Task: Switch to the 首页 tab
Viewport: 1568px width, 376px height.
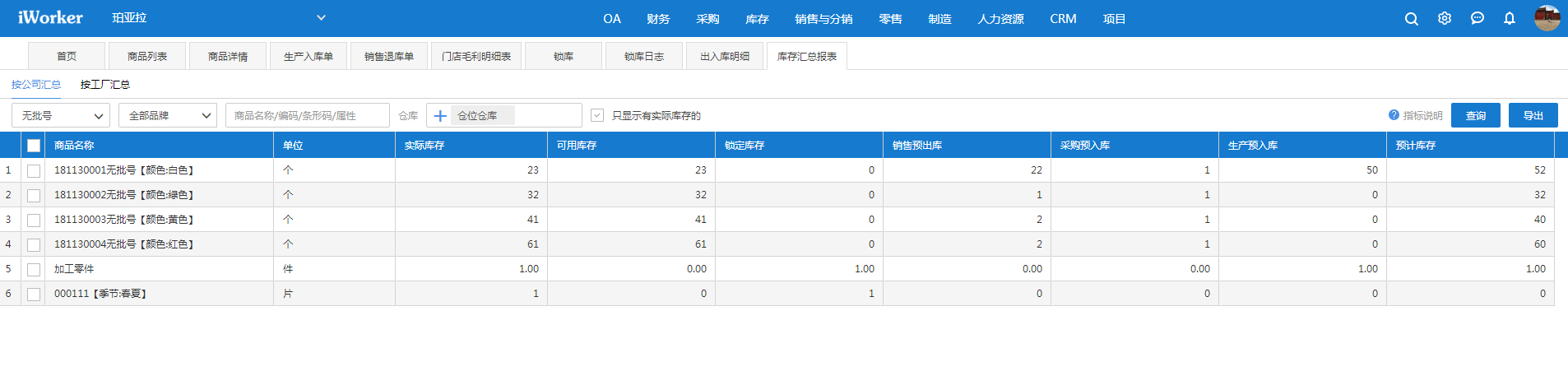Action: (67, 56)
